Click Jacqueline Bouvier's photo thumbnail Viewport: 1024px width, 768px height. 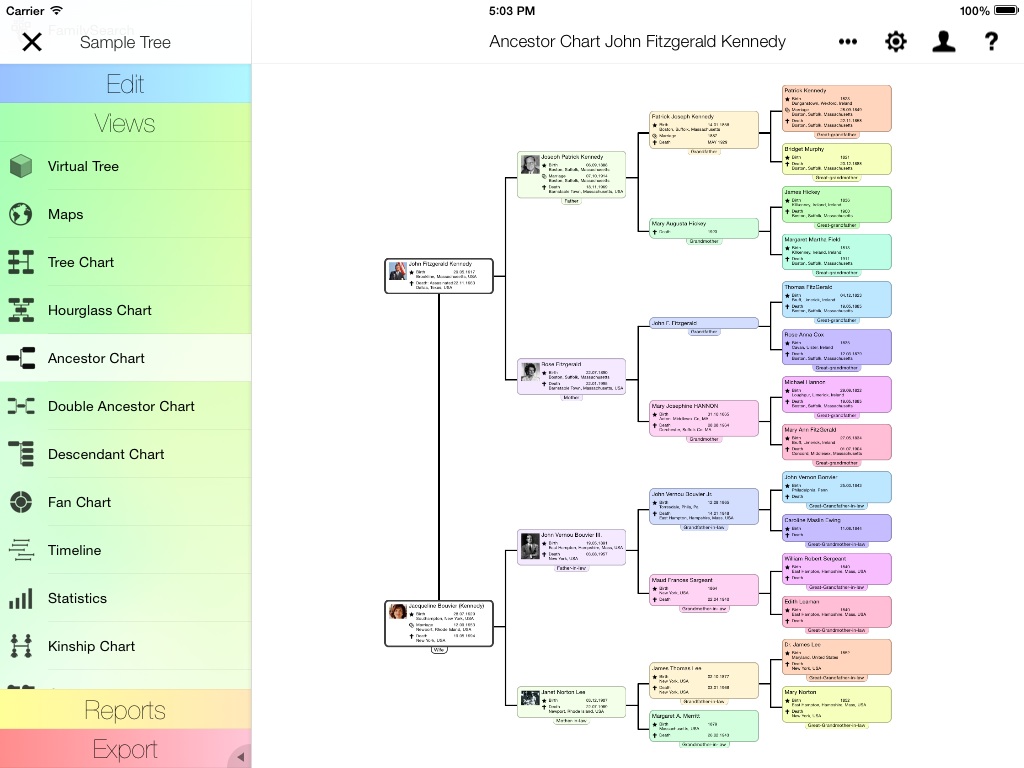pyautogui.click(x=397, y=612)
